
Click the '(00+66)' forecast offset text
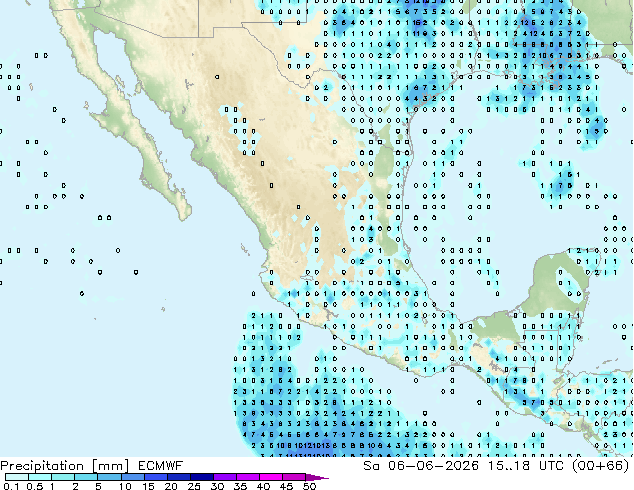pyautogui.click(x=602, y=466)
